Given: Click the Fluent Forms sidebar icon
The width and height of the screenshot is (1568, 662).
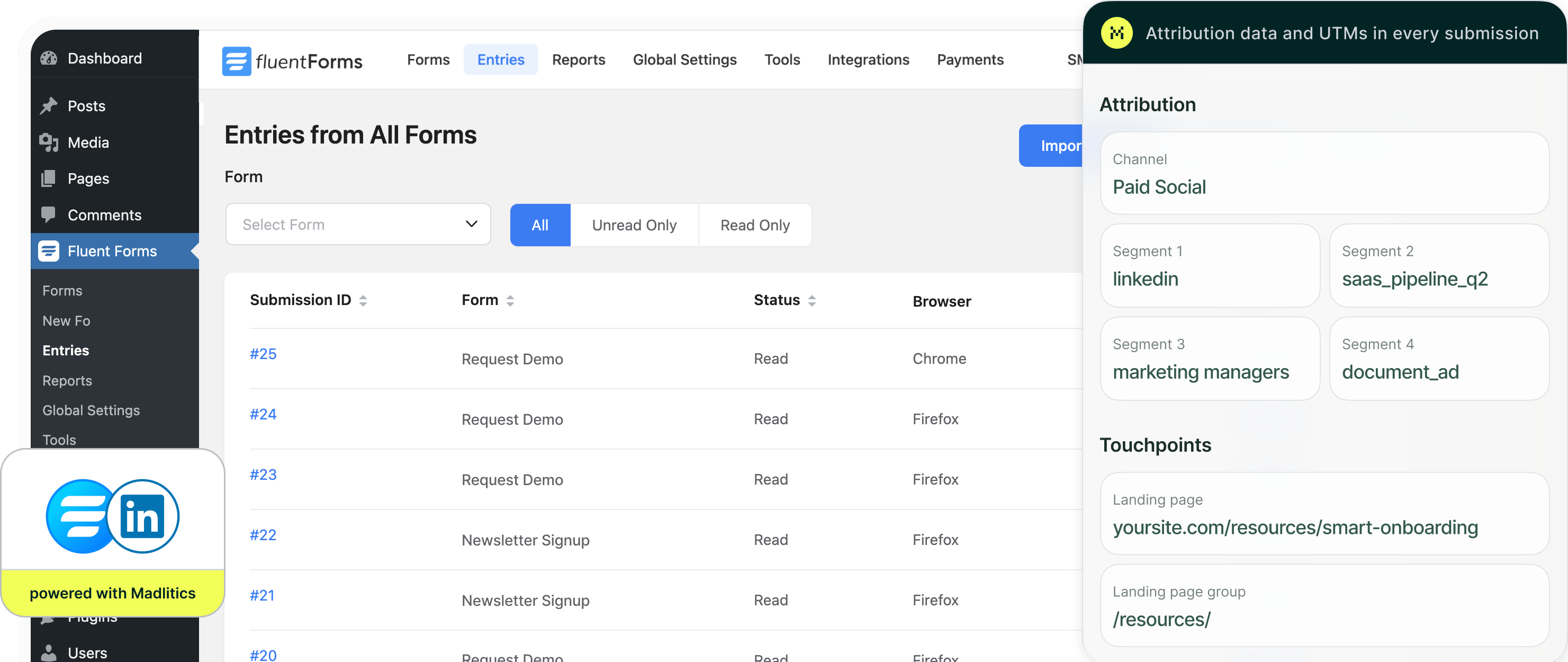Looking at the screenshot, I should pyautogui.click(x=49, y=251).
